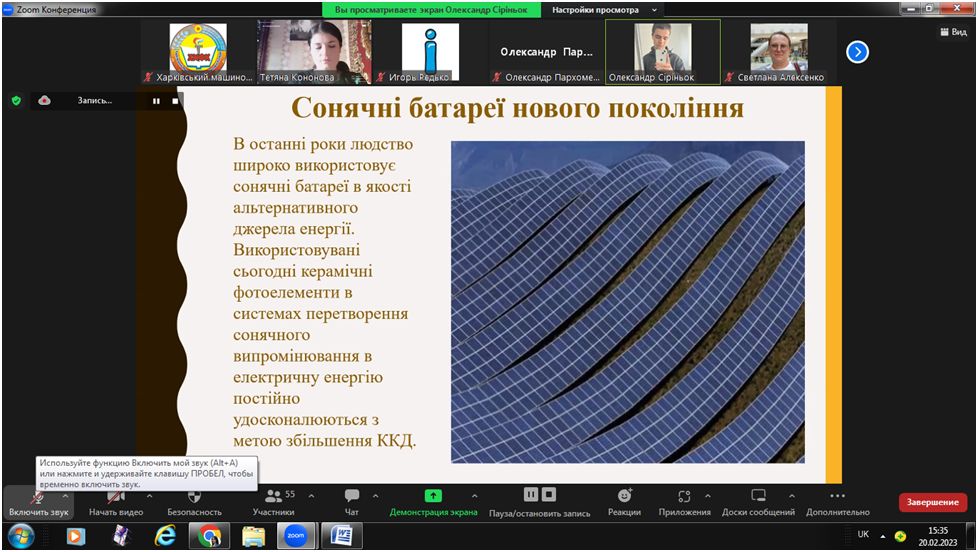The height and width of the screenshot is (552, 978).
Task: Open Google Chrome from taskbar
Action: point(210,536)
